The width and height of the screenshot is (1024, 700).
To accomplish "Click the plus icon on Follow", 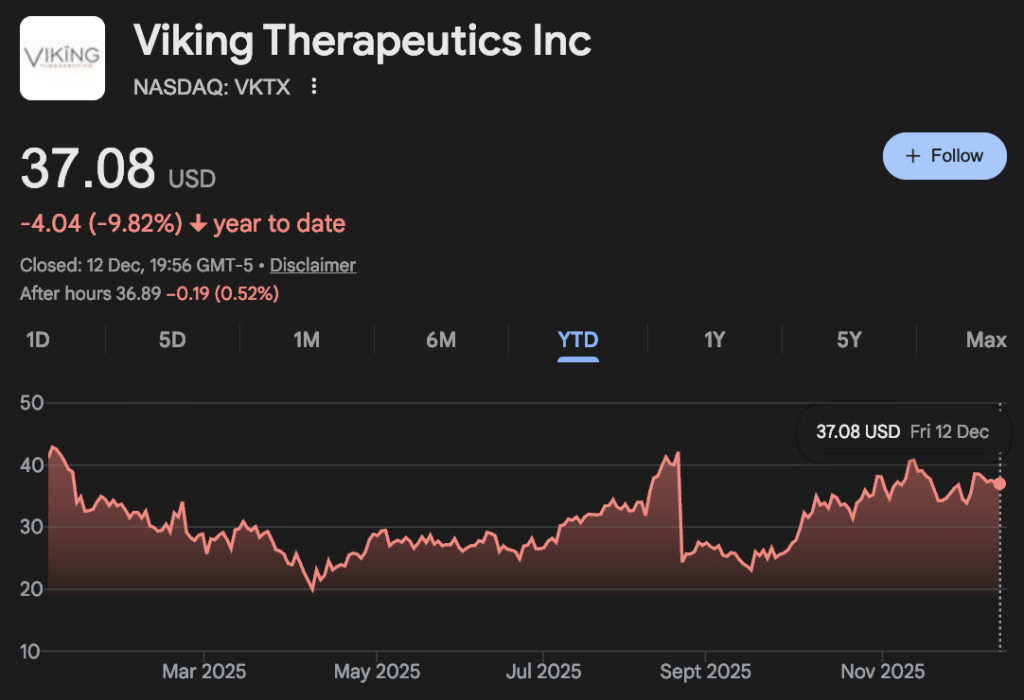I will (912, 156).
